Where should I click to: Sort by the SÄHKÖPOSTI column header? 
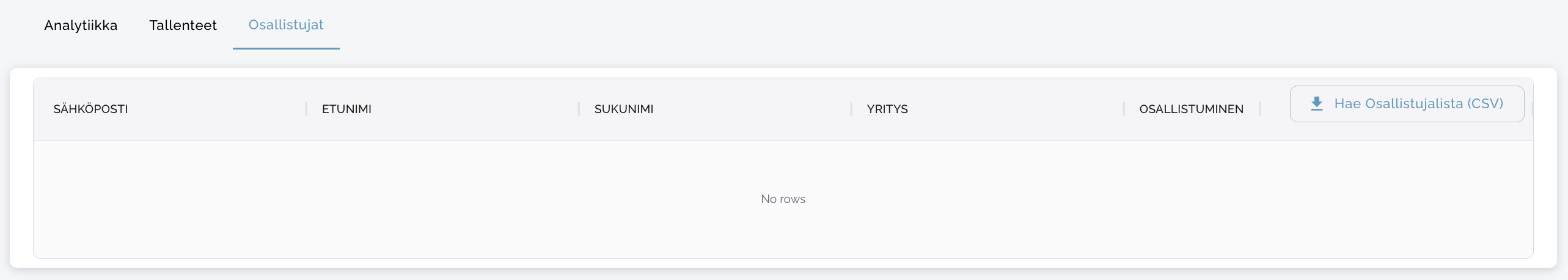click(90, 109)
